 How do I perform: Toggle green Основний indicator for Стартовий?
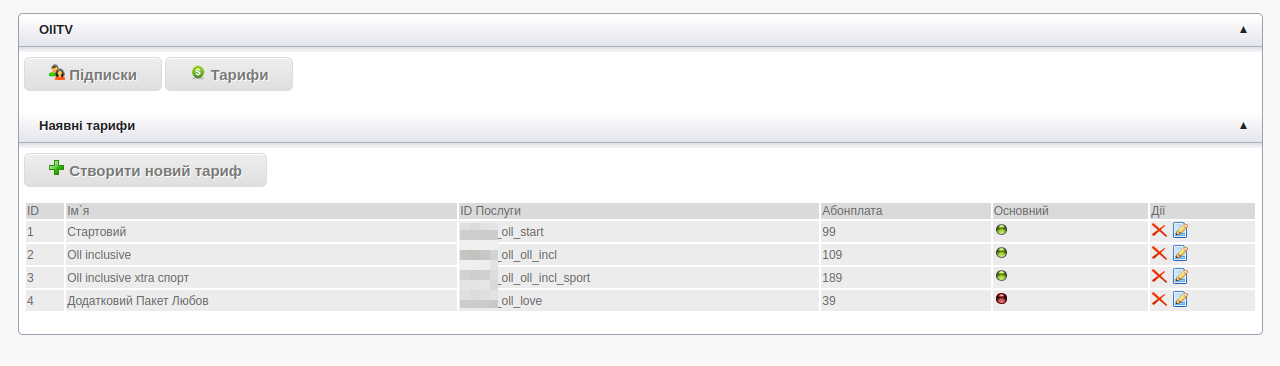click(1001, 229)
